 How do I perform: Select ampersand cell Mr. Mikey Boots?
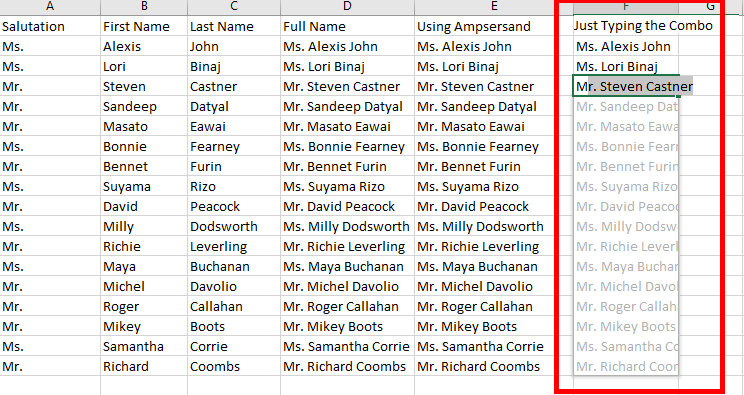[x=493, y=326]
